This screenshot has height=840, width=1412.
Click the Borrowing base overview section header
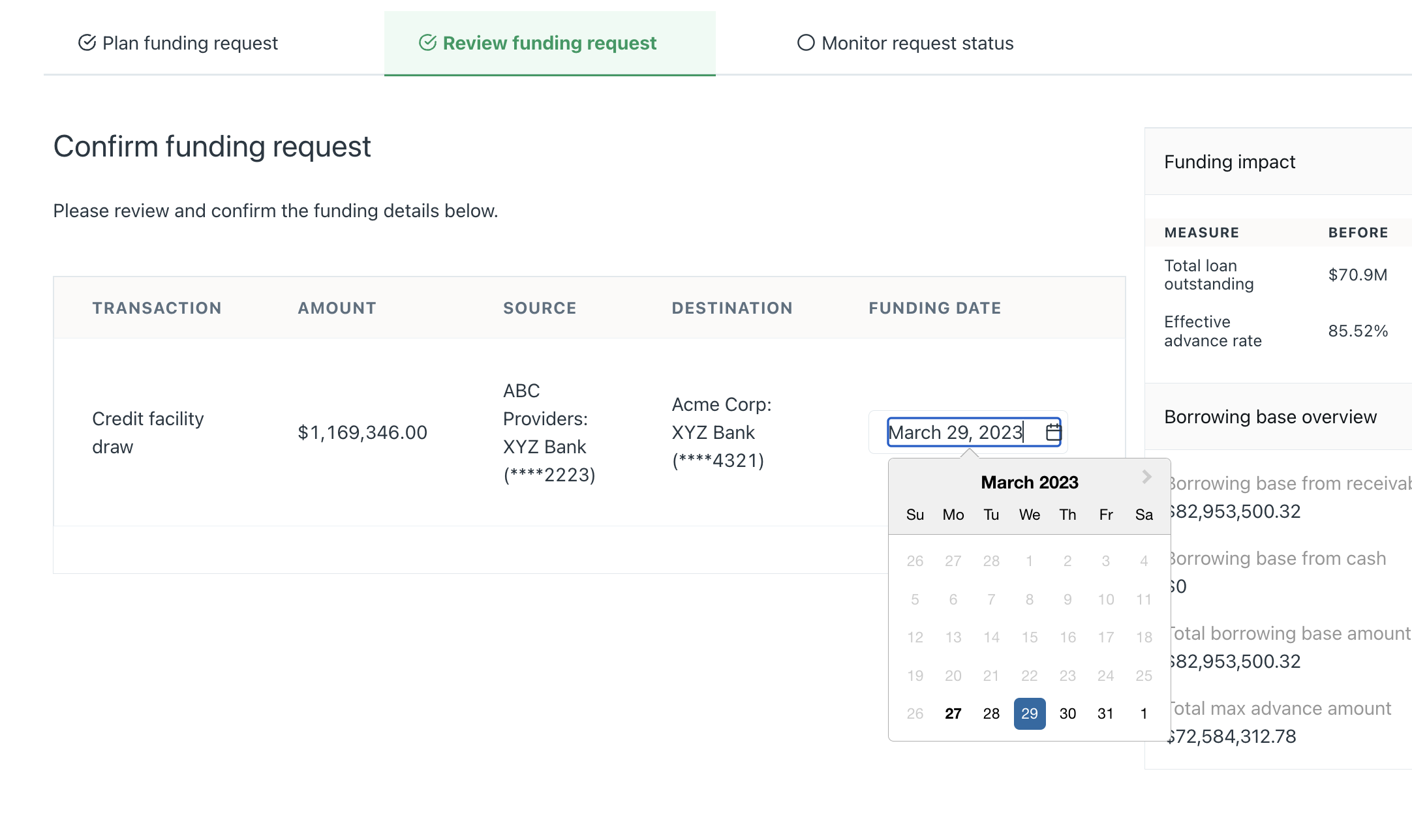click(1270, 417)
